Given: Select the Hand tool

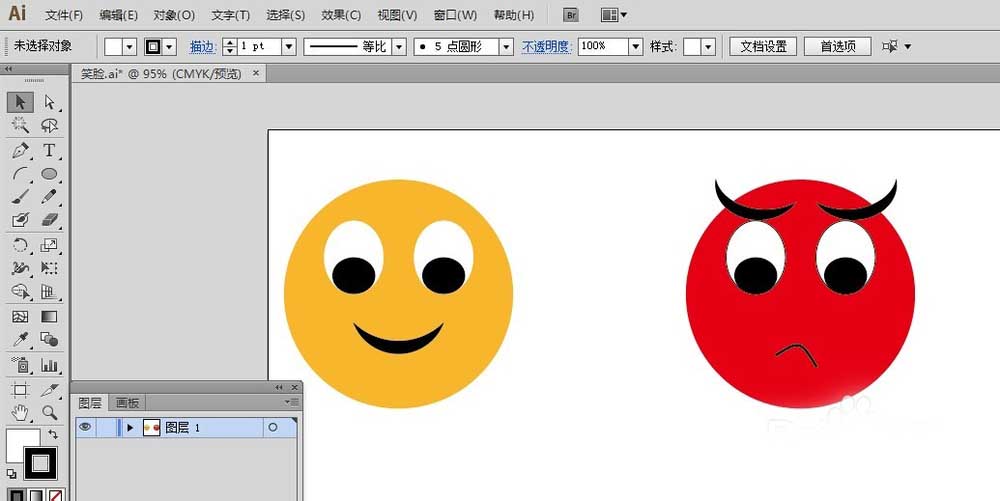Looking at the screenshot, I should (x=20, y=413).
